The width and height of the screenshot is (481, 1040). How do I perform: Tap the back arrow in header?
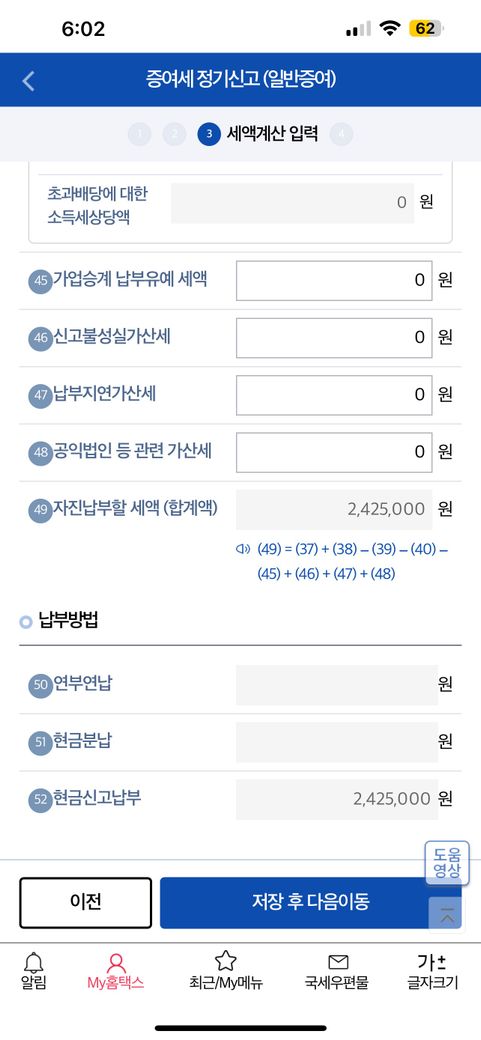[x=28, y=81]
